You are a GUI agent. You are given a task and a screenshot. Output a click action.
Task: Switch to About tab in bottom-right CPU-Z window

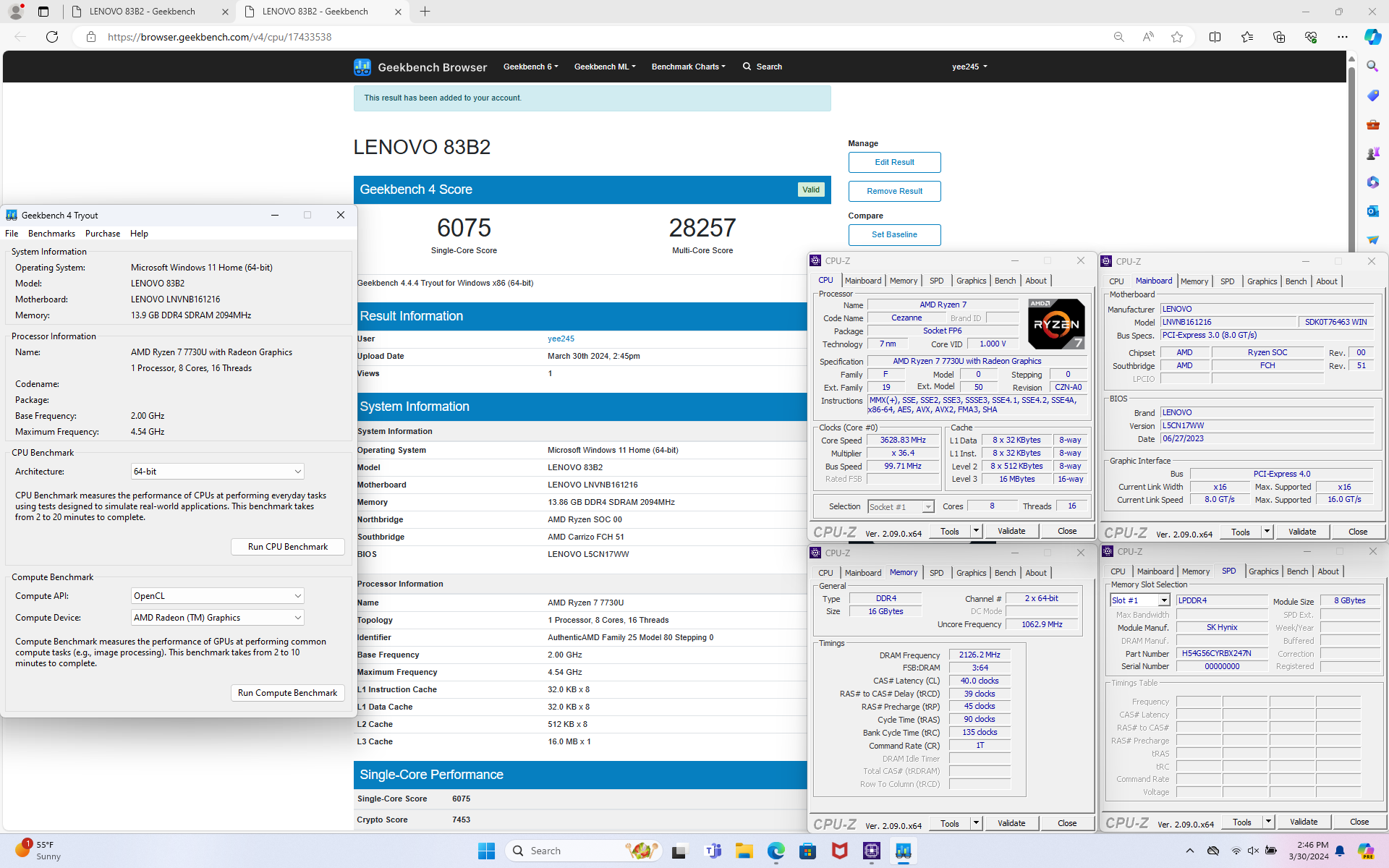pyautogui.click(x=1328, y=571)
